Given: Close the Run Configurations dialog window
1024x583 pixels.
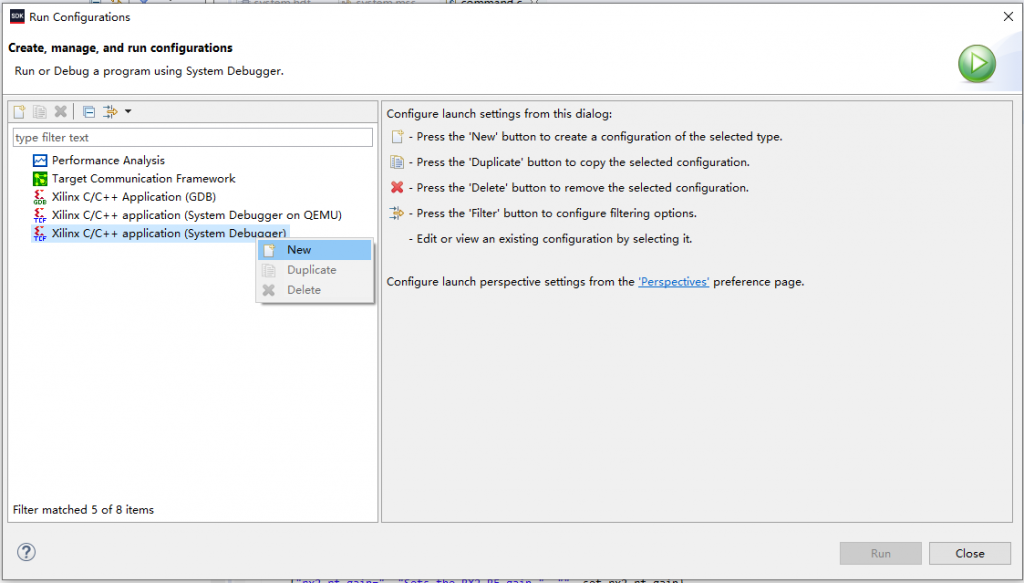Looking at the screenshot, I should pos(1008,16).
